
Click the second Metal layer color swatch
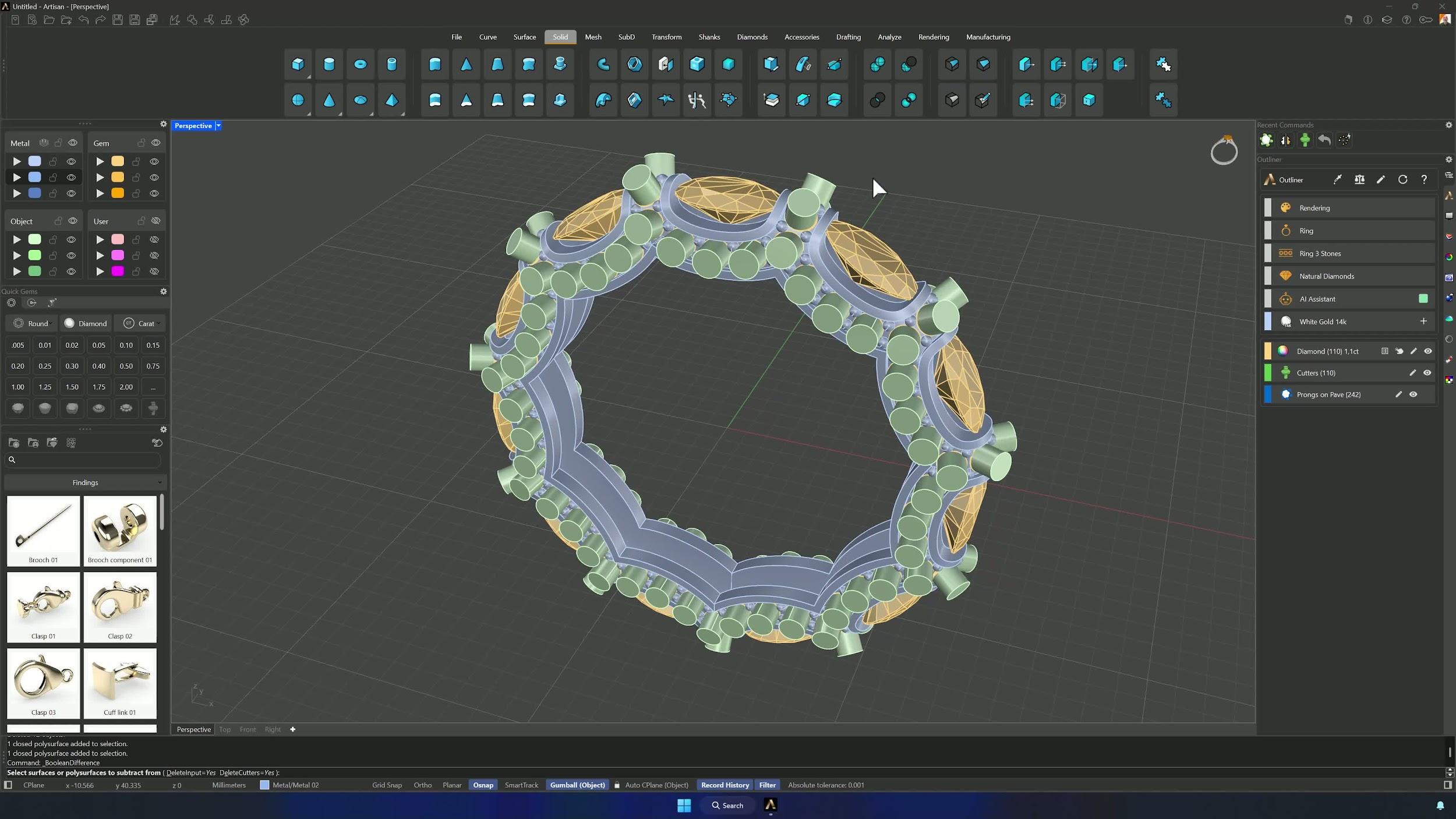tap(35, 177)
